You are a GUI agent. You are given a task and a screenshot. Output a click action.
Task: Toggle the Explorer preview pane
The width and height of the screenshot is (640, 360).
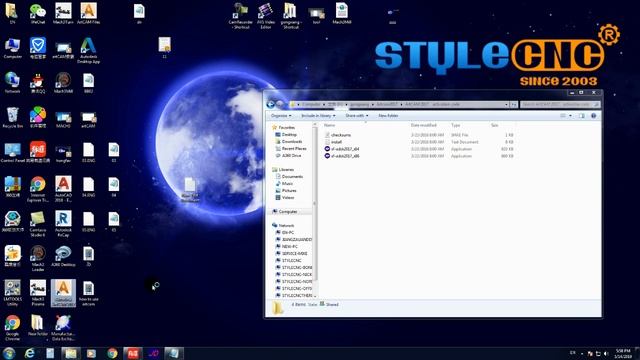click(582, 116)
